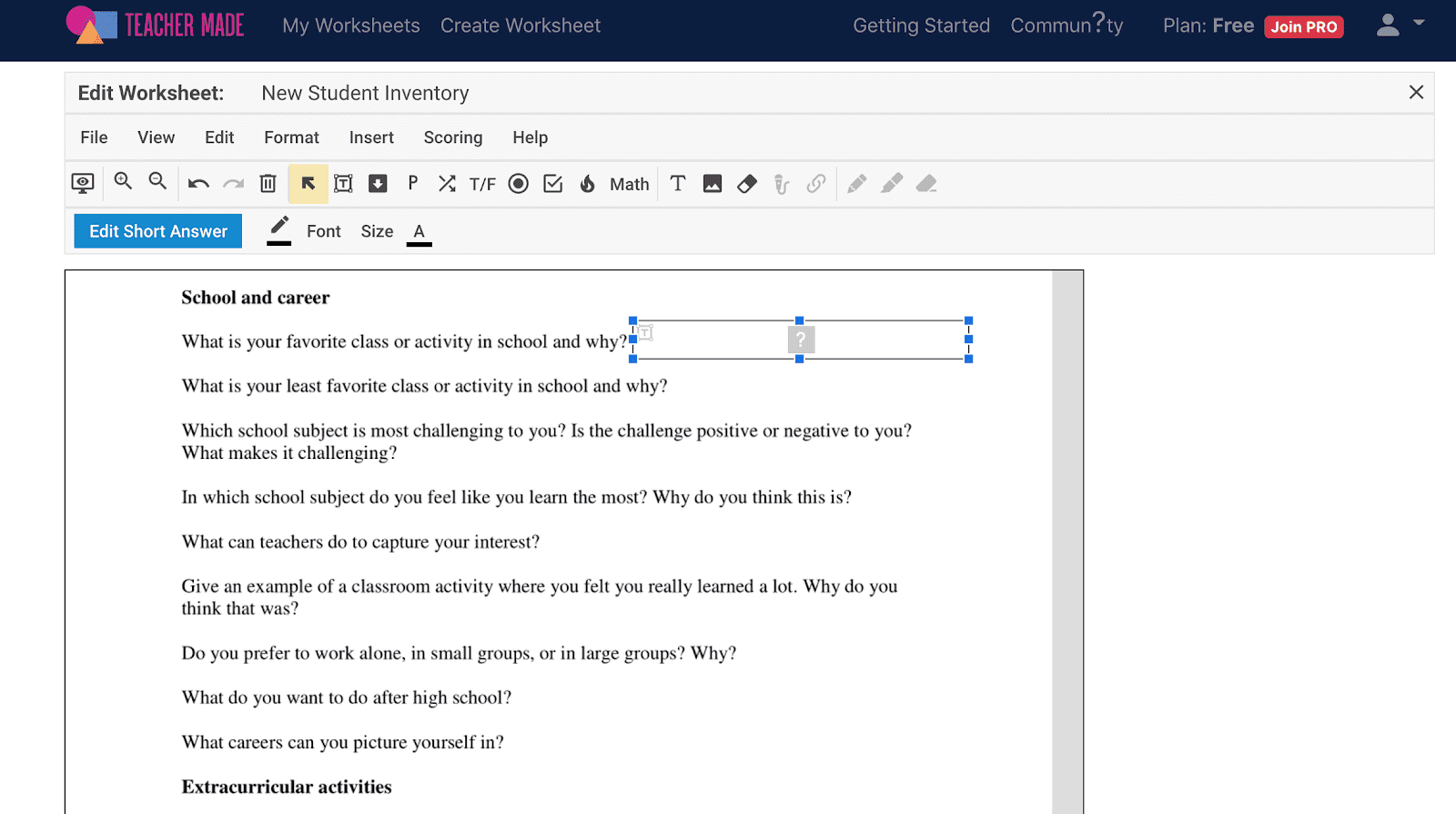Click the Edit Short Answer button
The height and width of the screenshot is (814, 1456).
[x=158, y=231]
